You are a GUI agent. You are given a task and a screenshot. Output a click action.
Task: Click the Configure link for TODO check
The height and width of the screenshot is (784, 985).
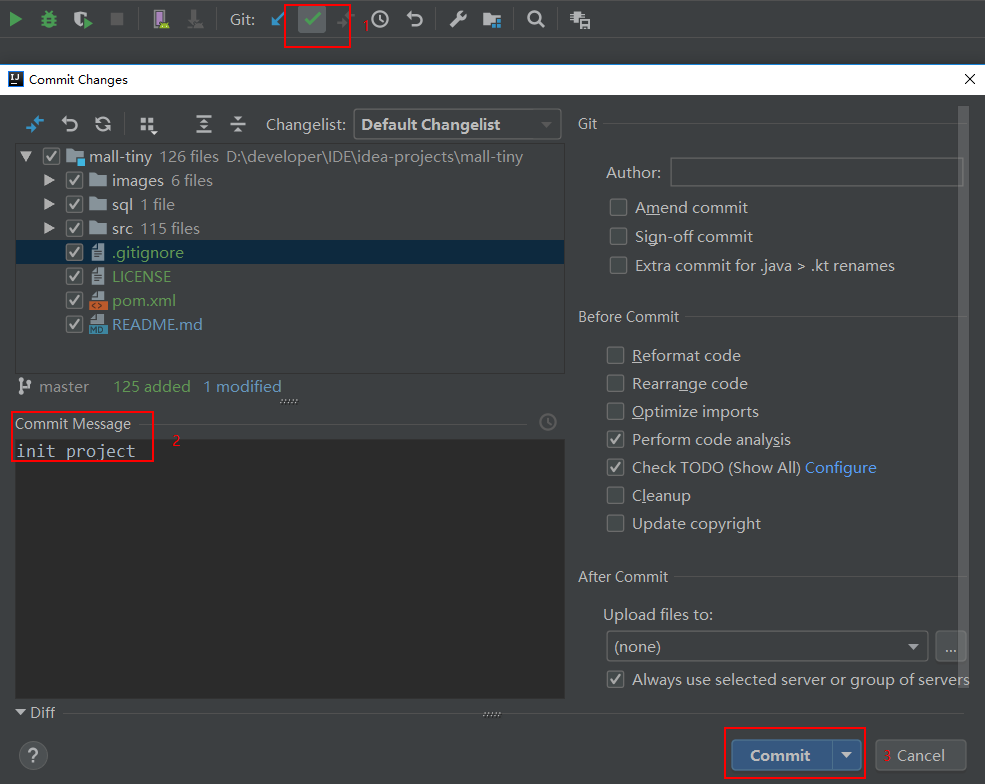click(x=840, y=468)
